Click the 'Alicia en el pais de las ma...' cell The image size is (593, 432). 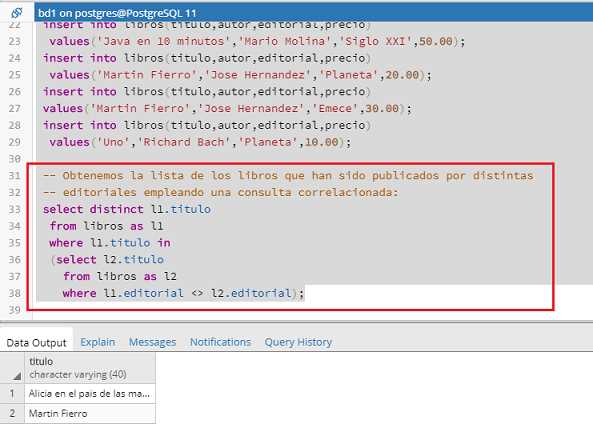90,393
